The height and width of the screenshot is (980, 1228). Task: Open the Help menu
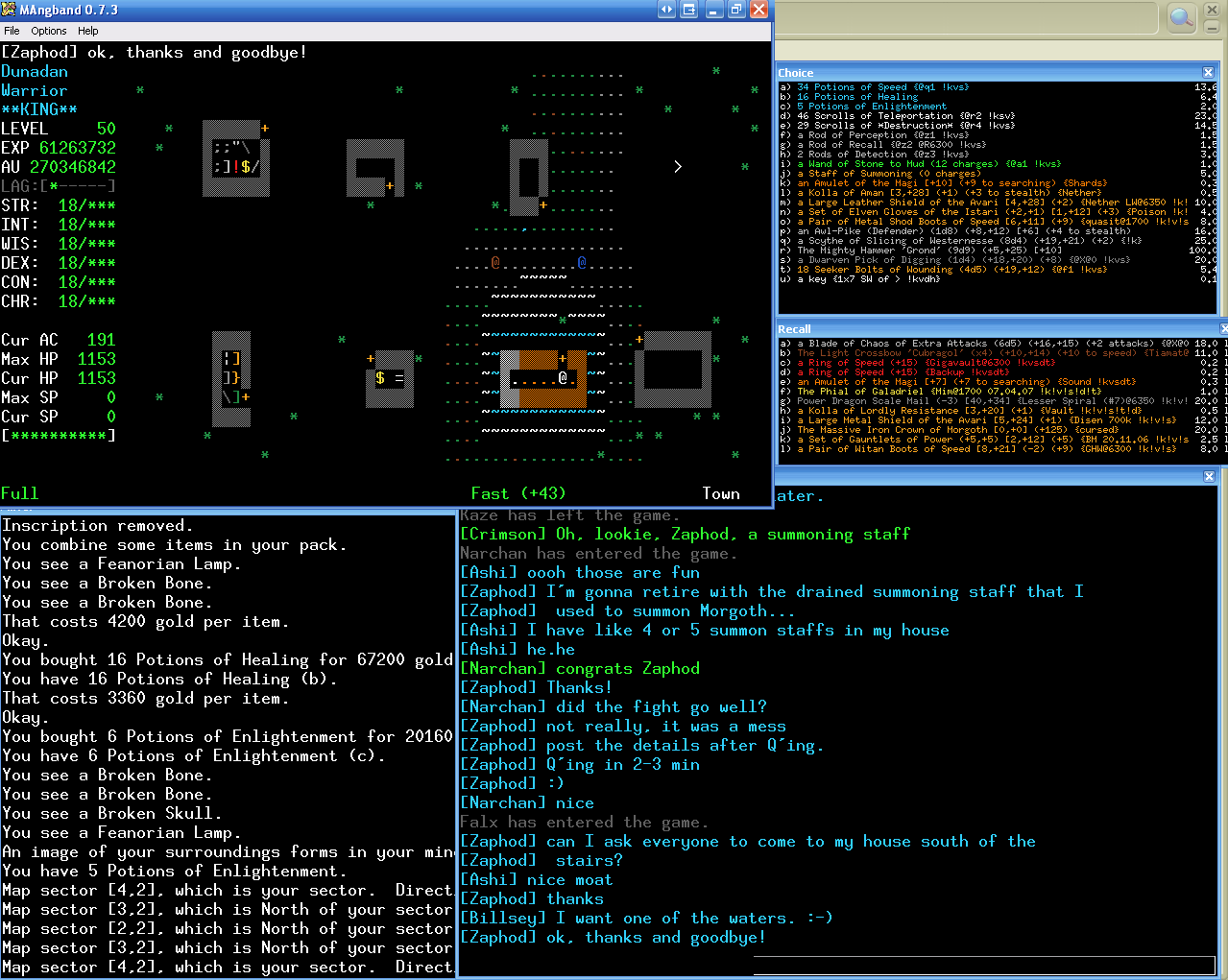88,31
